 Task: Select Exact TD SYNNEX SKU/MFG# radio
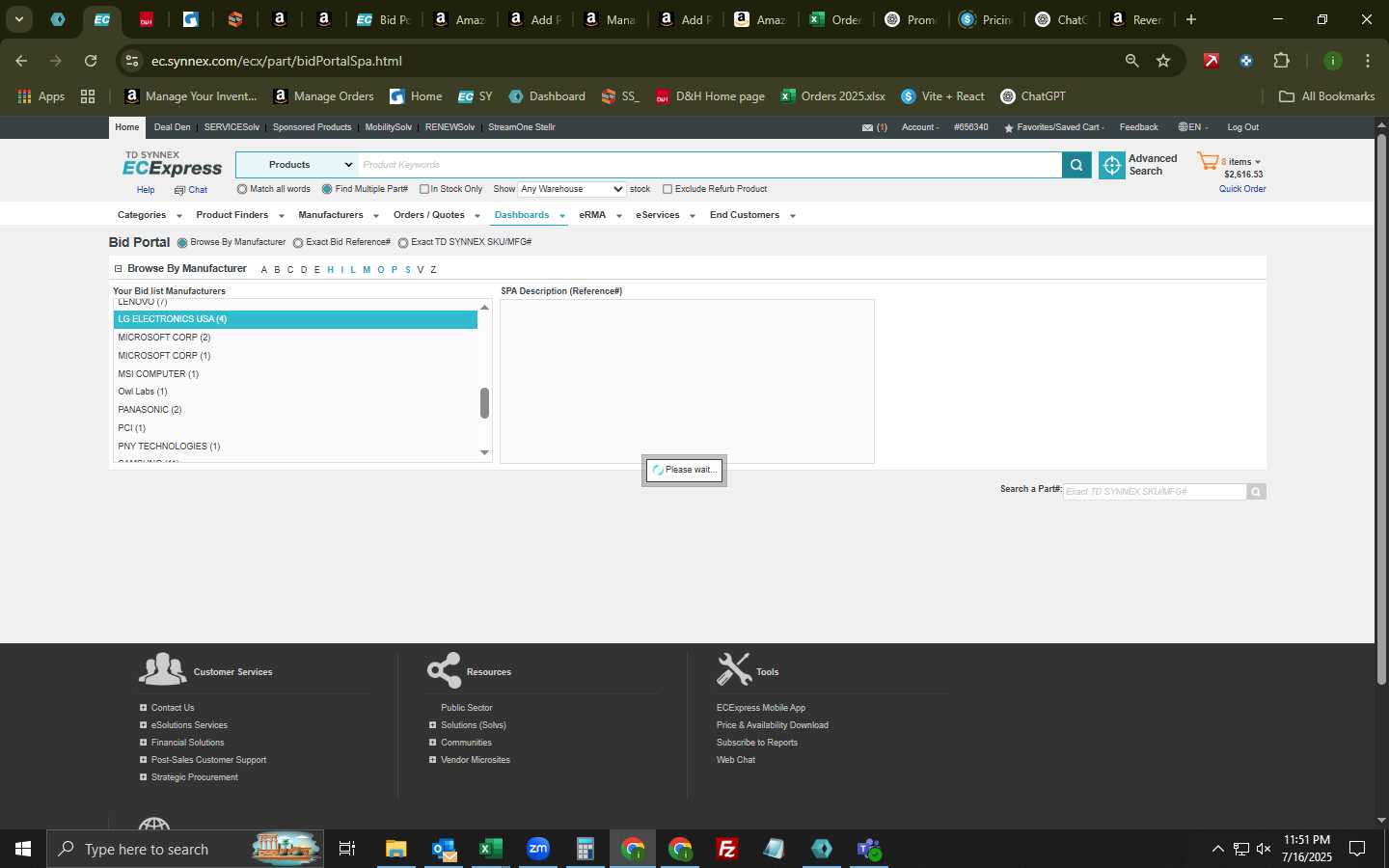click(x=403, y=243)
